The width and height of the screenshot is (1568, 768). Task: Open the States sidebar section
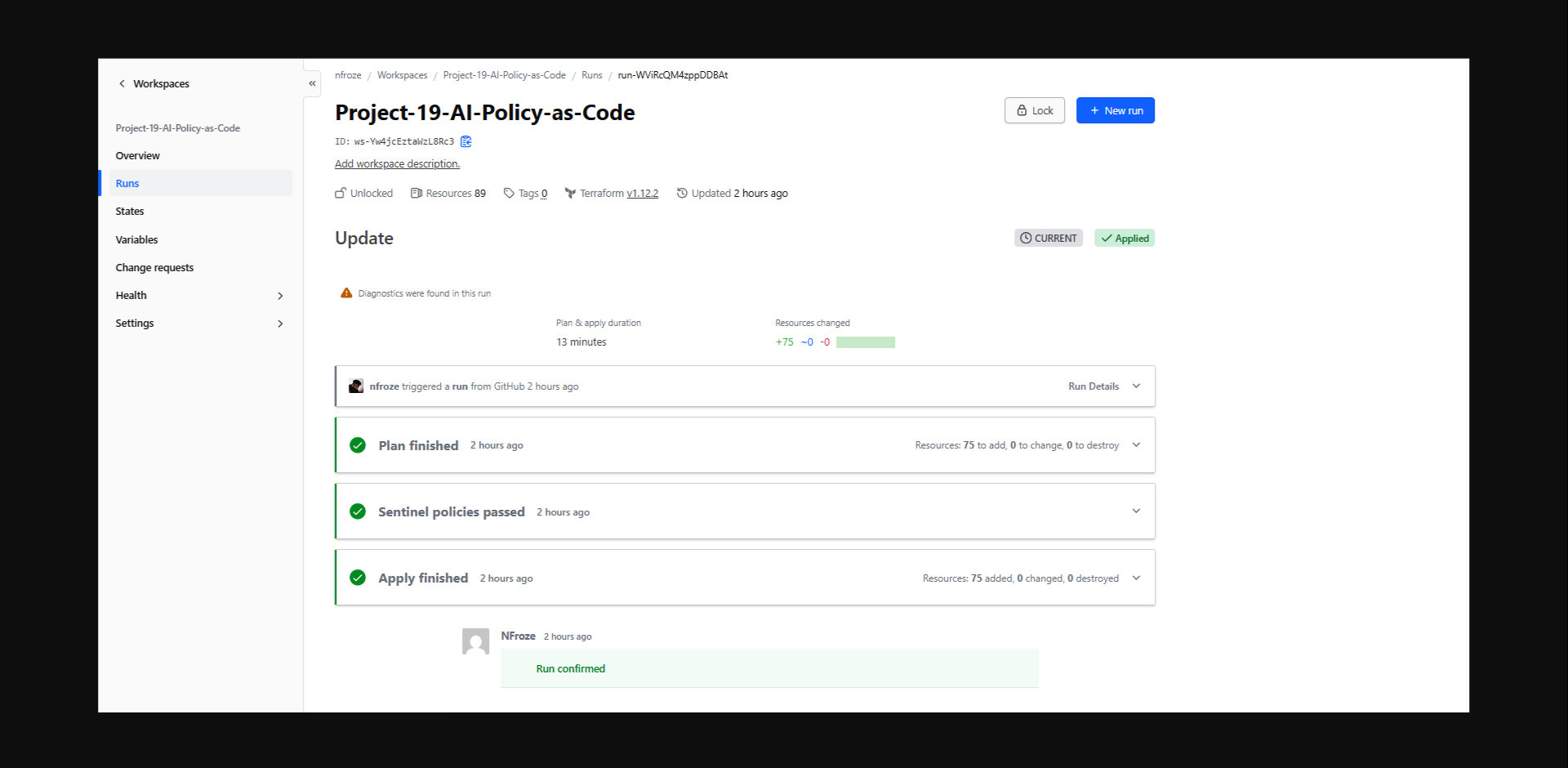point(130,211)
